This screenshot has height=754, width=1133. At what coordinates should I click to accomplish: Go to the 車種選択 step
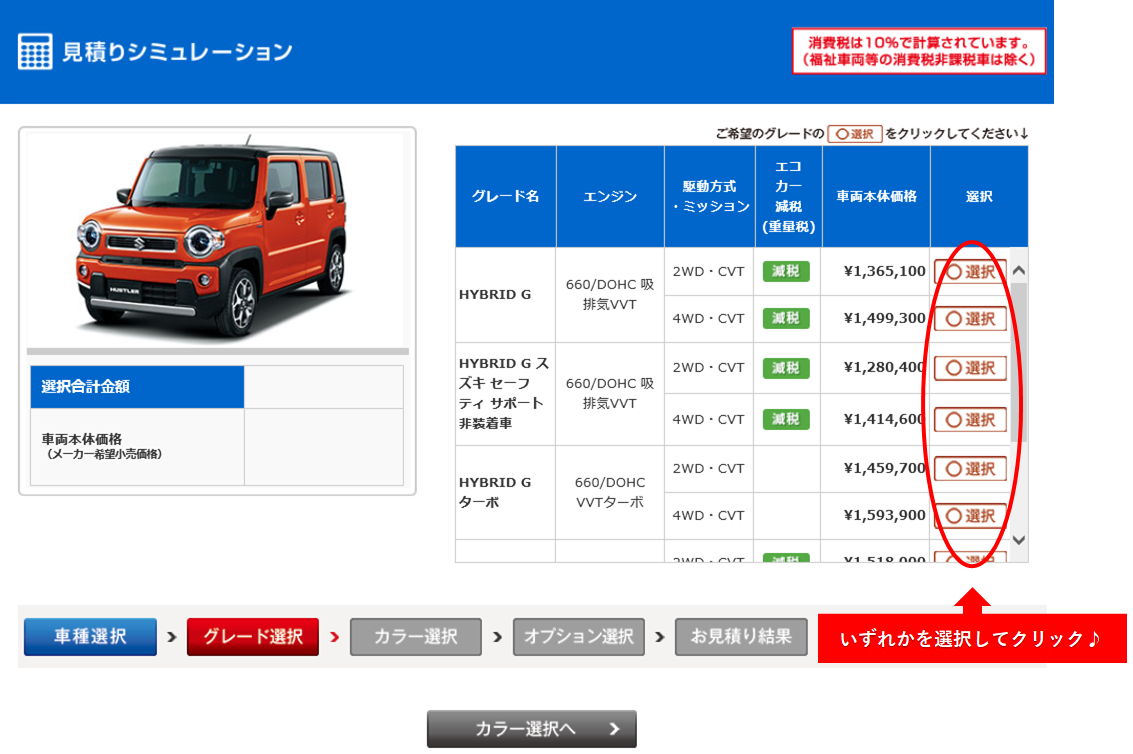pos(90,637)
